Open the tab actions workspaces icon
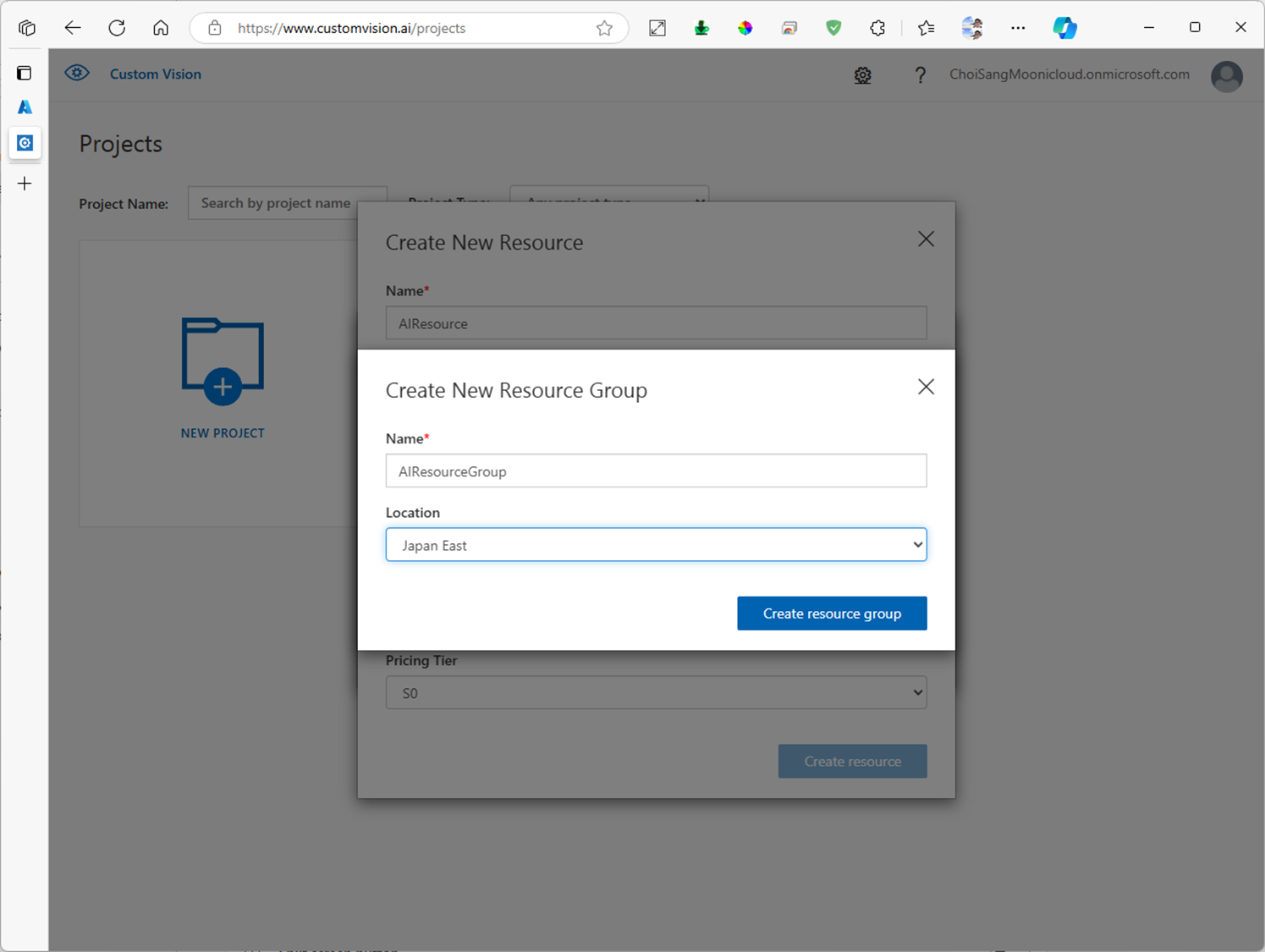 (27, 28)
